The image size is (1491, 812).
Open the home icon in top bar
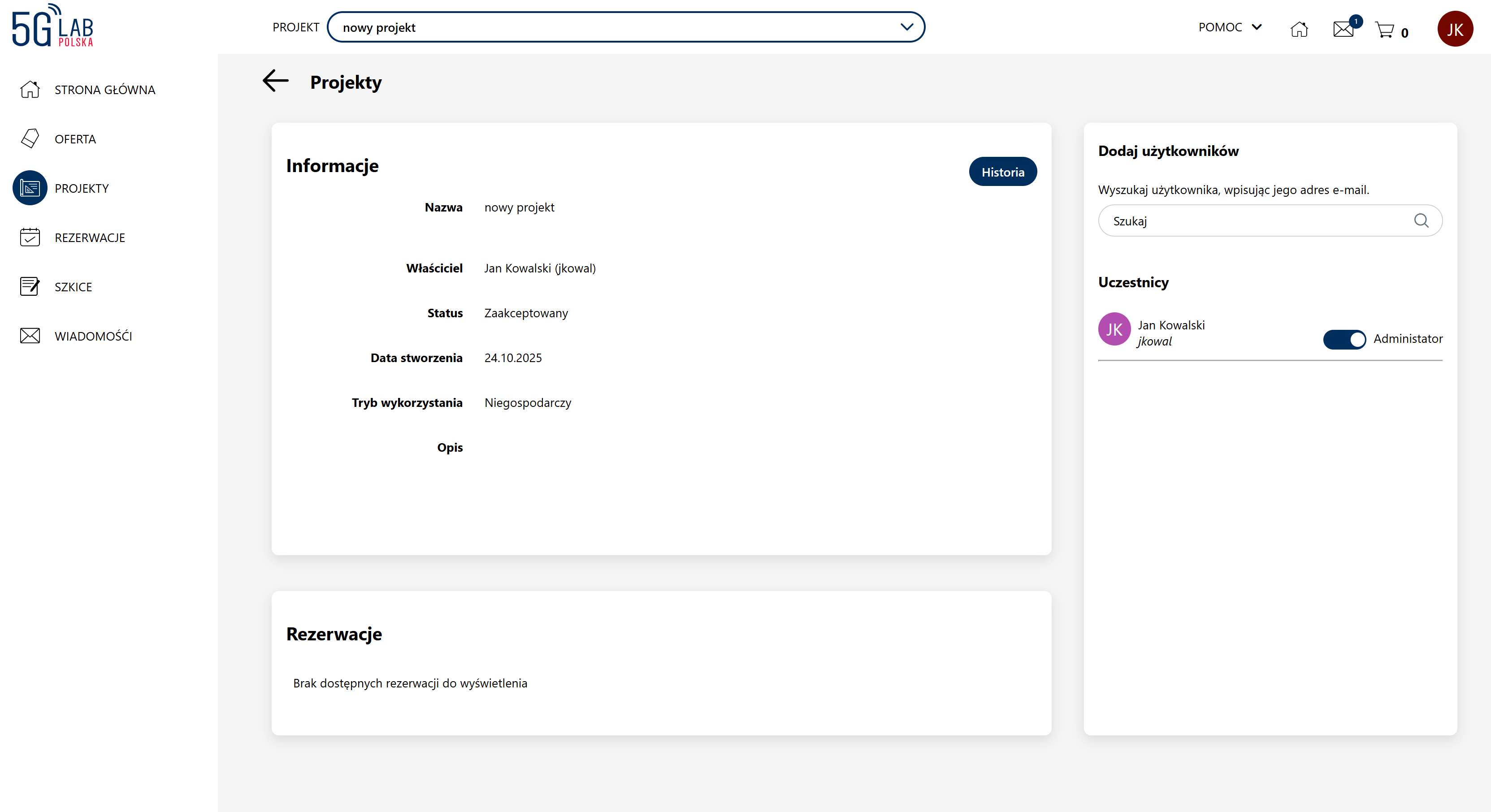1299,29
